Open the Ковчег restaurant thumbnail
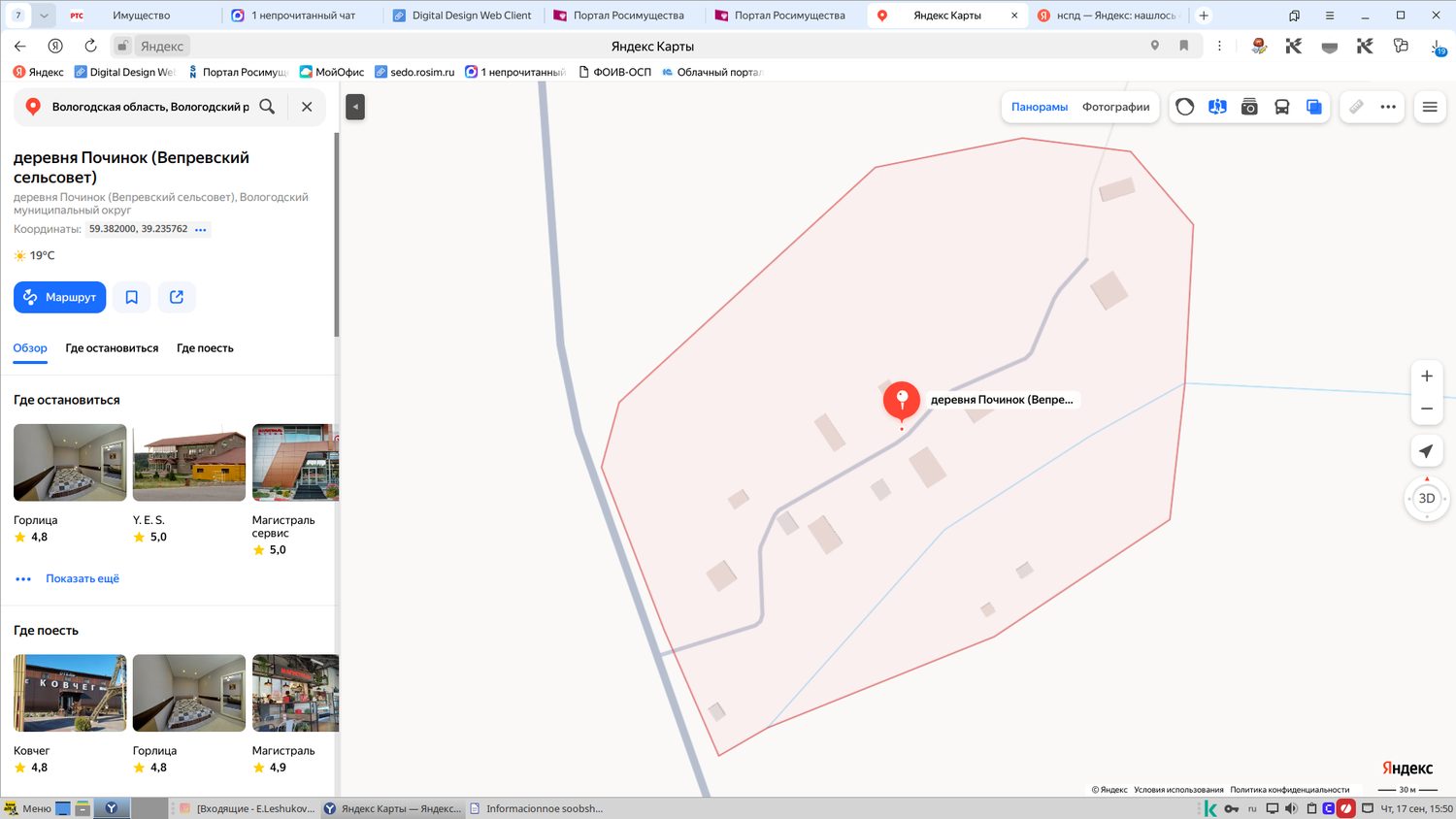Image resolution: width=1456 pixels, height=819 pixels. [70, 693]
